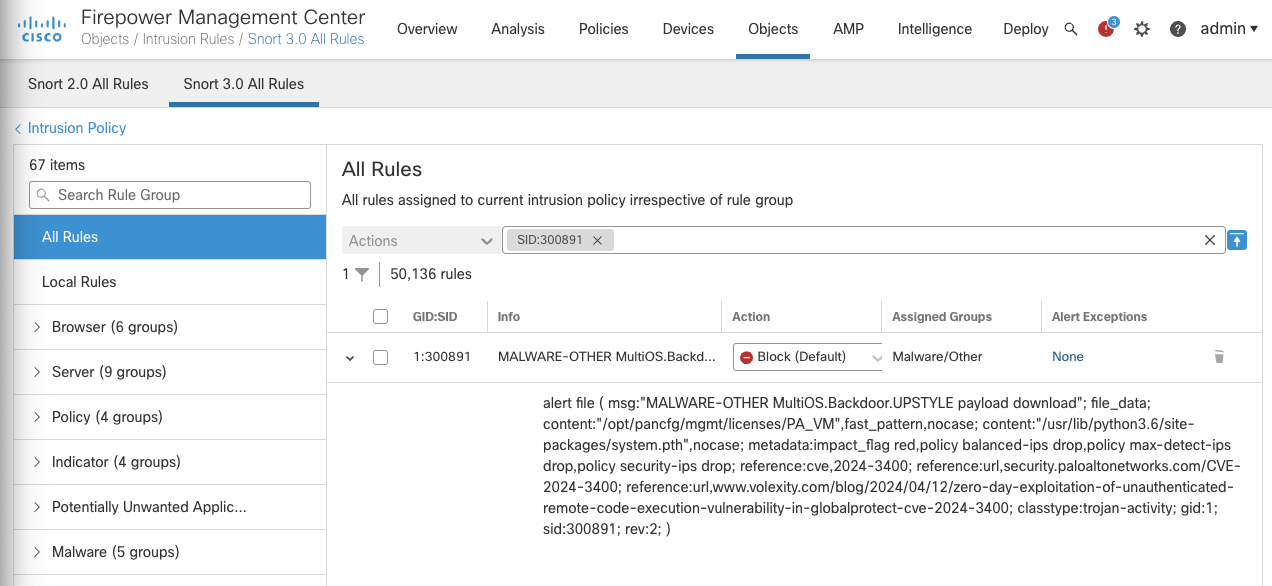This screenshot has height=586, width=1272.
Task: Open the settings gear icon
Action: point(1141,29)
